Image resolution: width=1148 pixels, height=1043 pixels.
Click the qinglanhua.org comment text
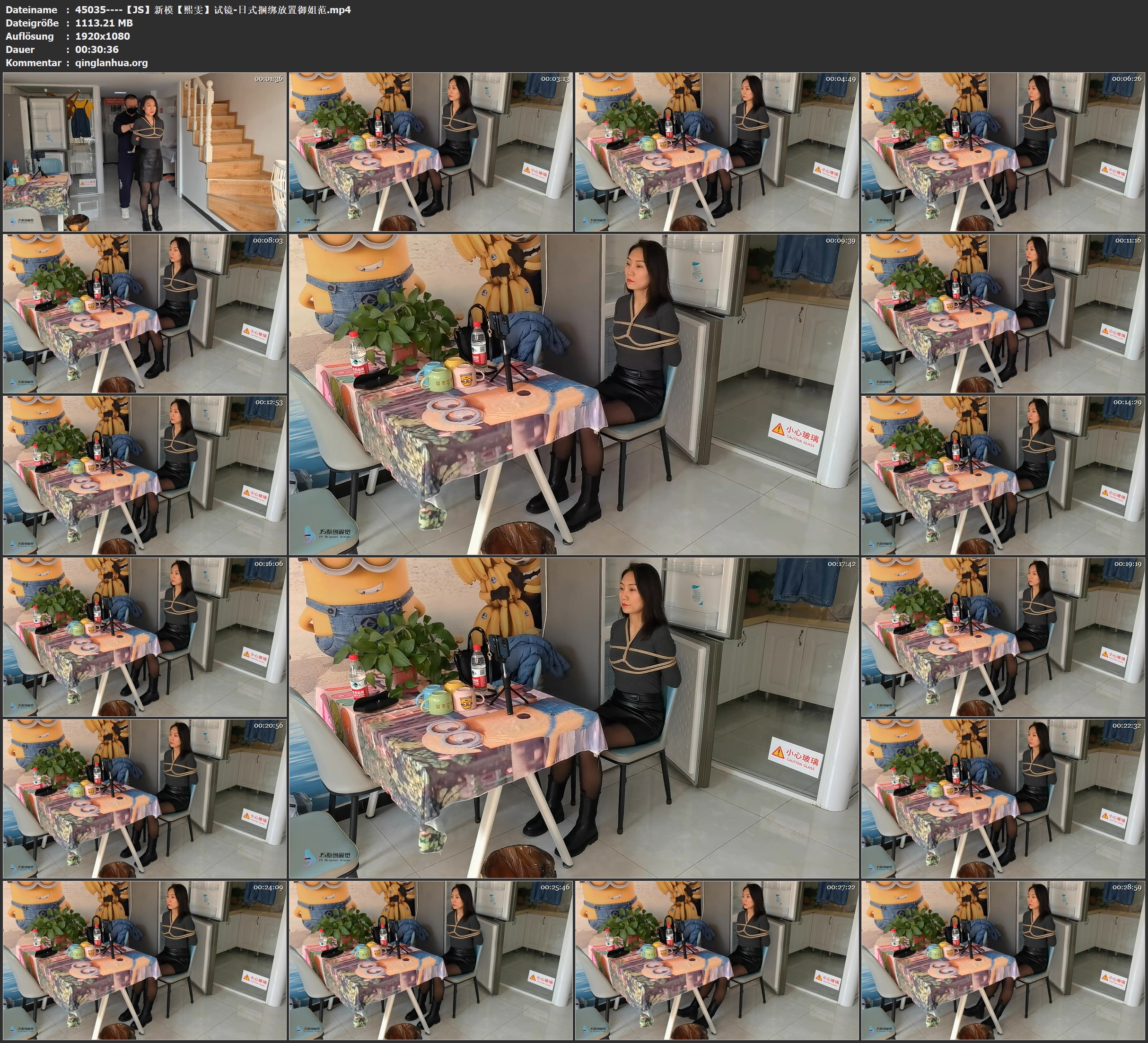pyautogui.click(x=111, y=62)
